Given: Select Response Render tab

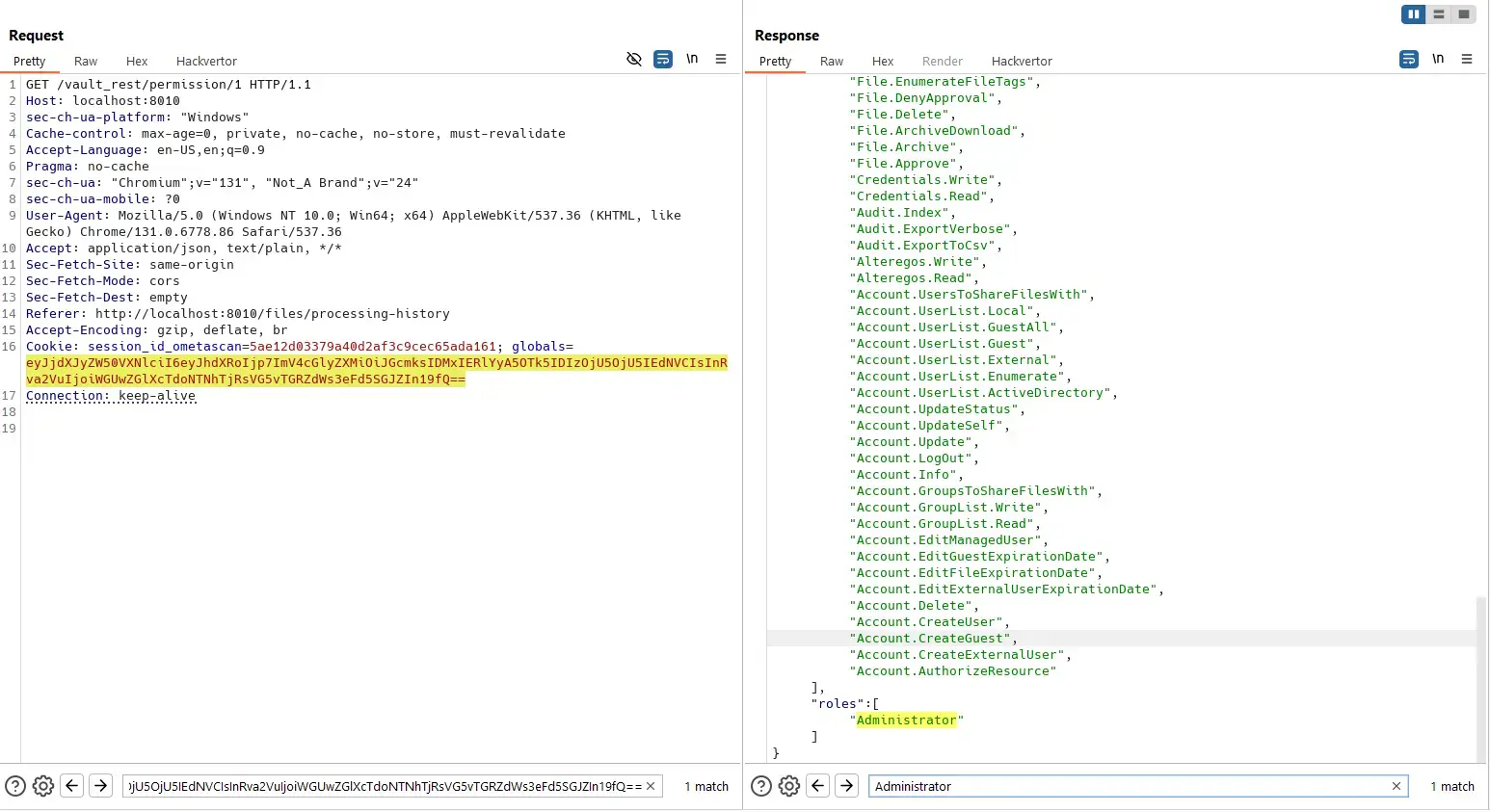Looking at the screenshot, I should tap(943, 61).
